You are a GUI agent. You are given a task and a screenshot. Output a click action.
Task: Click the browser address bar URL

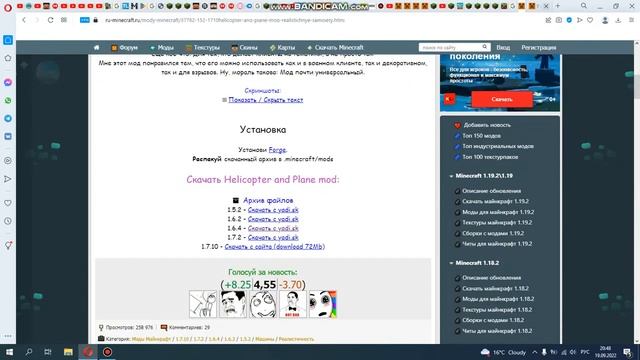click(x=224, y=20)
